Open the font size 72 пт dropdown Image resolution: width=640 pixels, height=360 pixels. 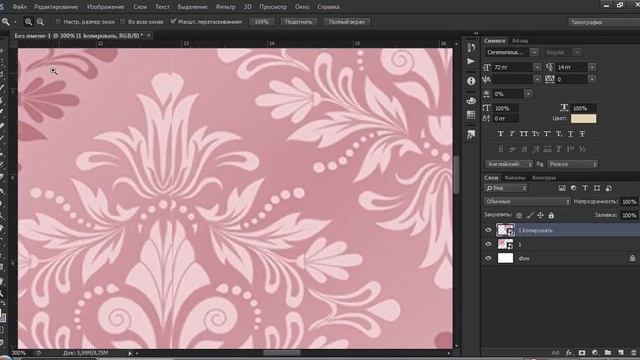(x=537, y=67)
